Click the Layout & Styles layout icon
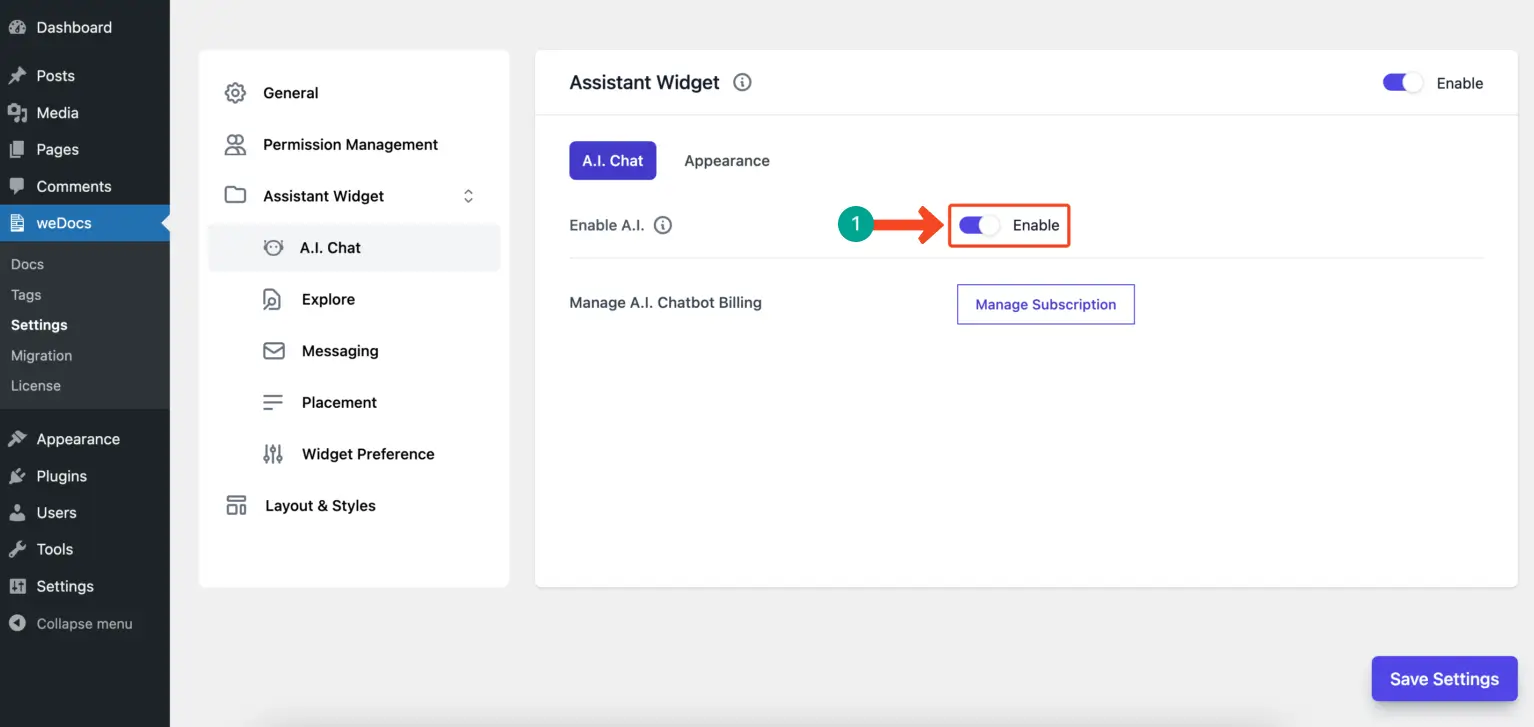This screenshot has width=1534, height=727. tap(236, 505)
